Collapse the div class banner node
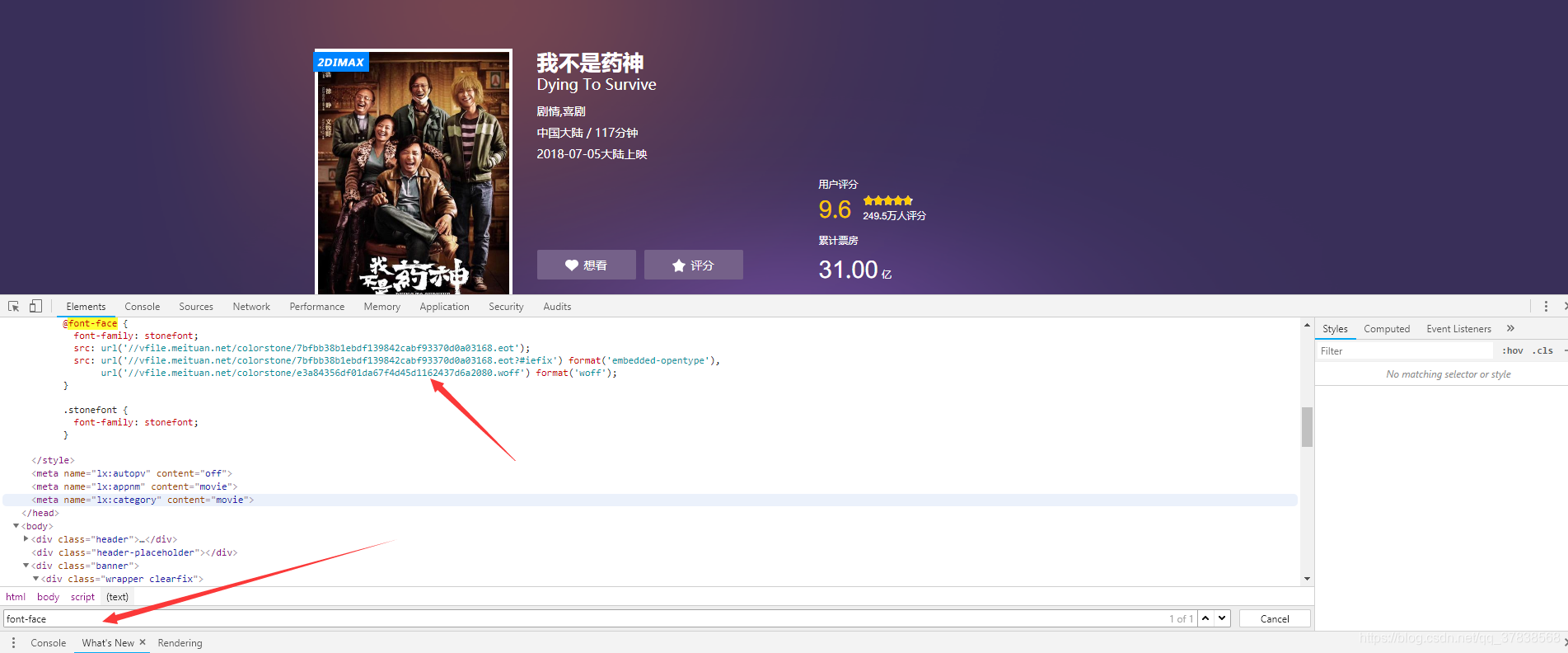Viewport: 1568px width, 653px height. [x=26, y=566]
